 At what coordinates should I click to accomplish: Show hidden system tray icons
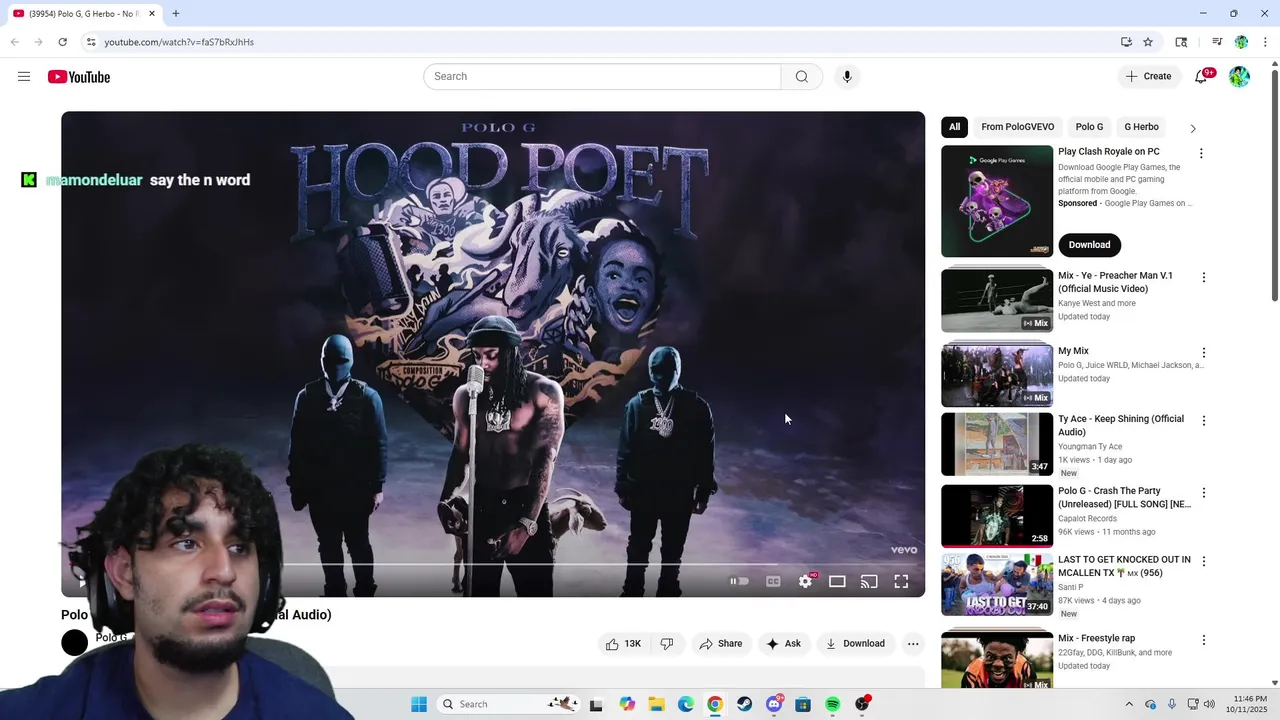[x=1129, y=704]
